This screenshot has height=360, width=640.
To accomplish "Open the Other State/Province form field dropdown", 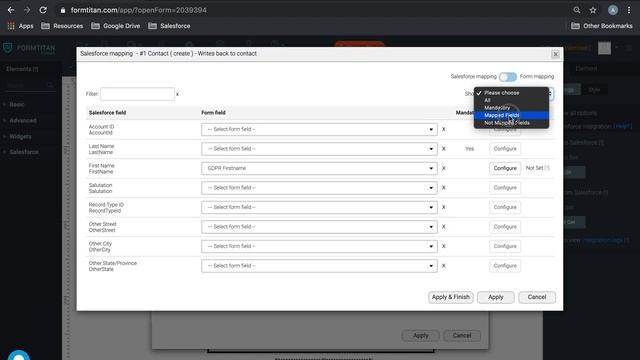I will (319, 266).
